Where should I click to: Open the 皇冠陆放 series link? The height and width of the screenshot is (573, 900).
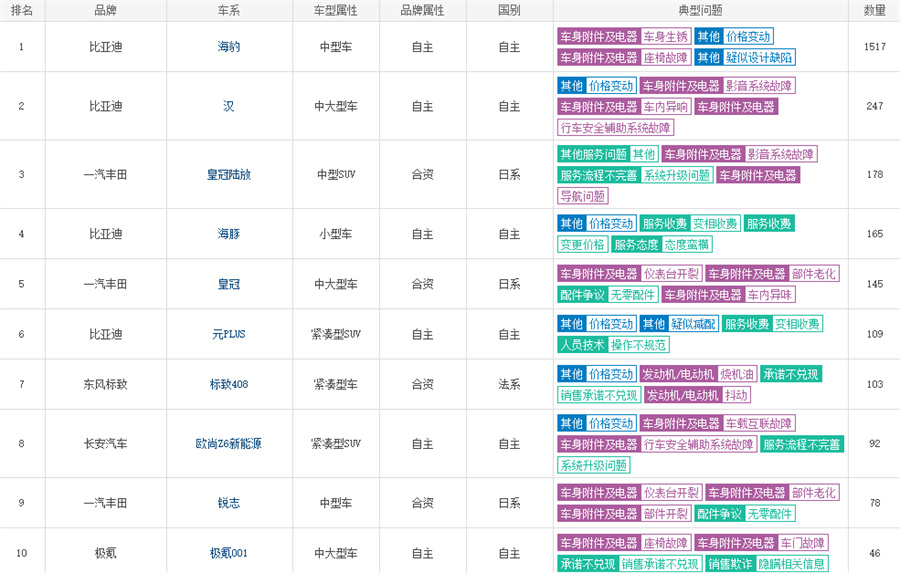tap(228, 174)
